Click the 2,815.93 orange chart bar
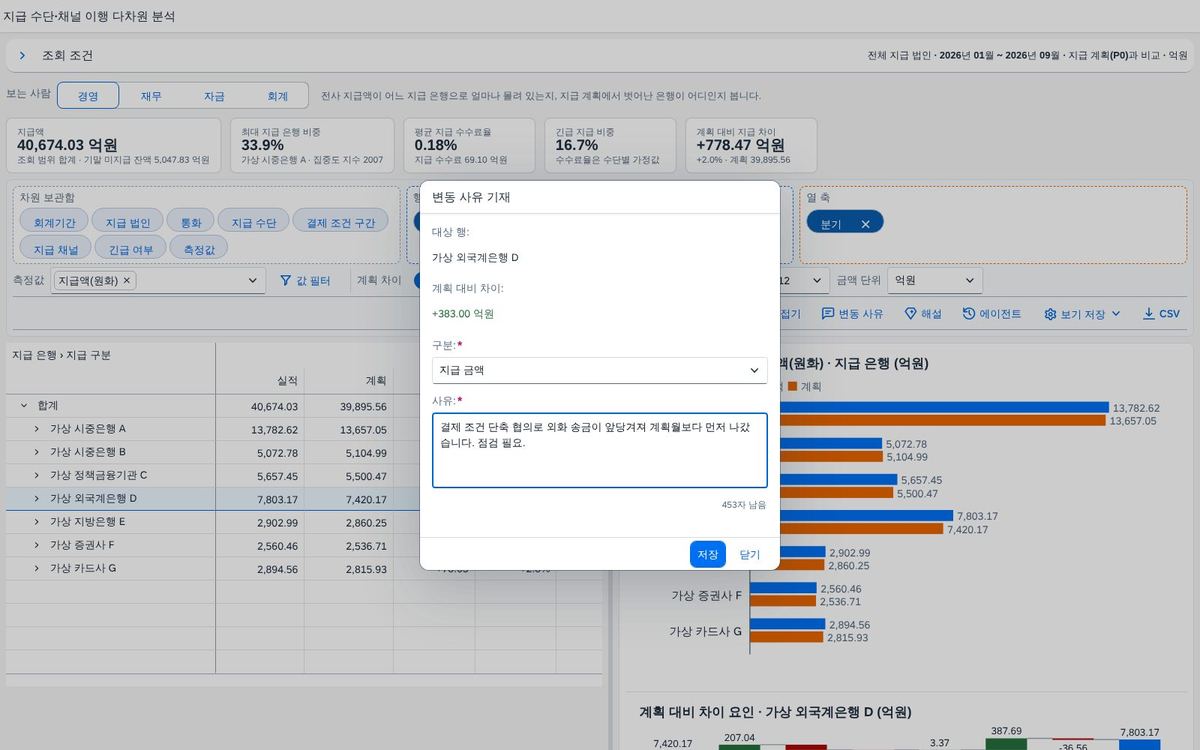The height and width of the screenshot is (750, 1200). click(787, 637)
